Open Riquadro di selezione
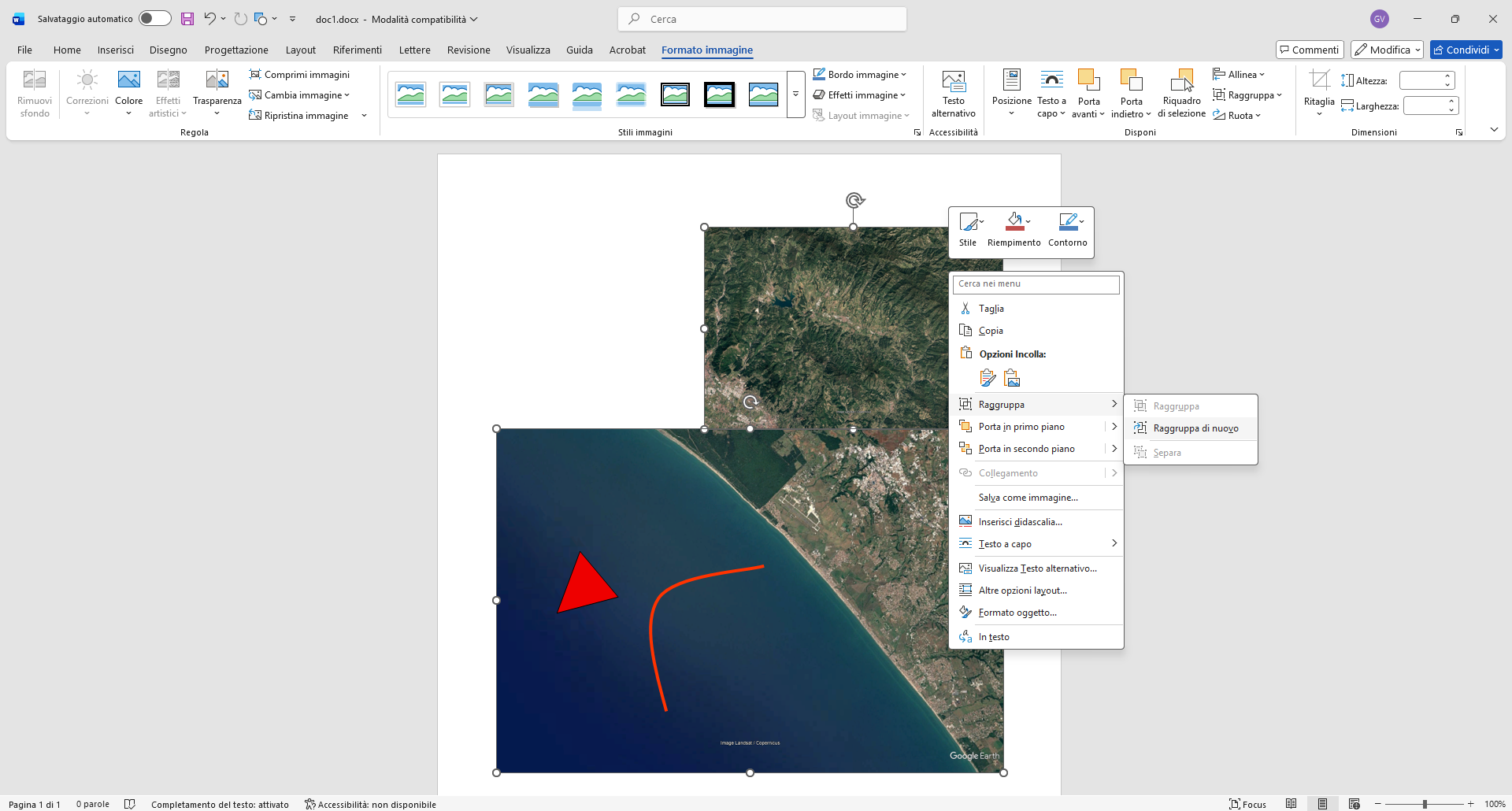Screen dimensions: 1512x811 point(1181,93)
